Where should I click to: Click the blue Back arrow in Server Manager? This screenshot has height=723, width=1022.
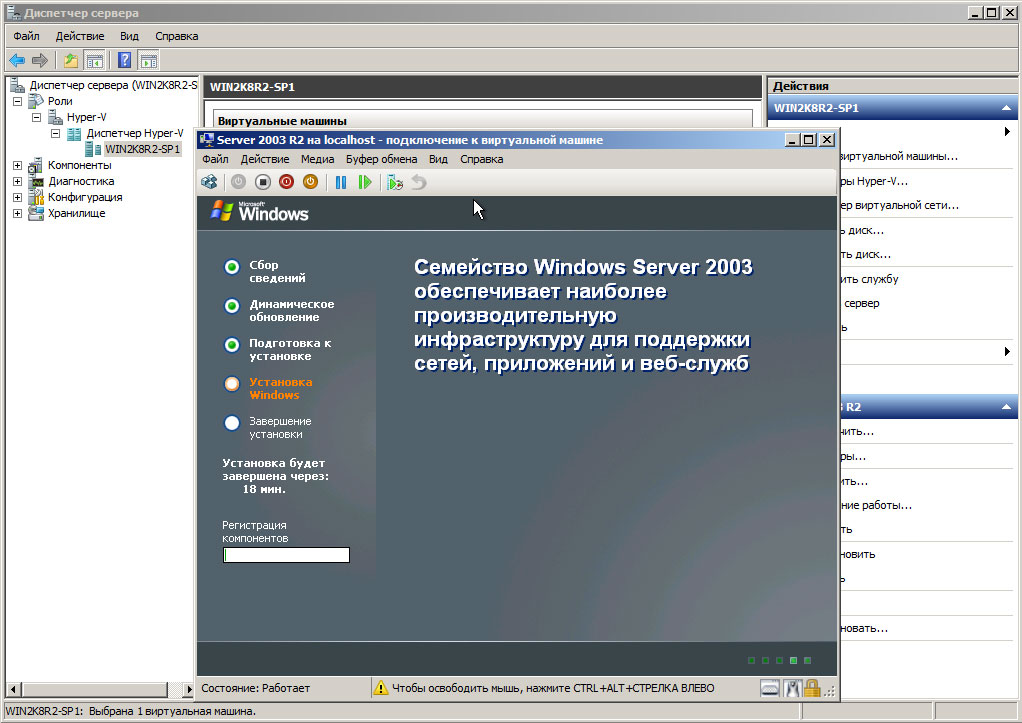17,60
